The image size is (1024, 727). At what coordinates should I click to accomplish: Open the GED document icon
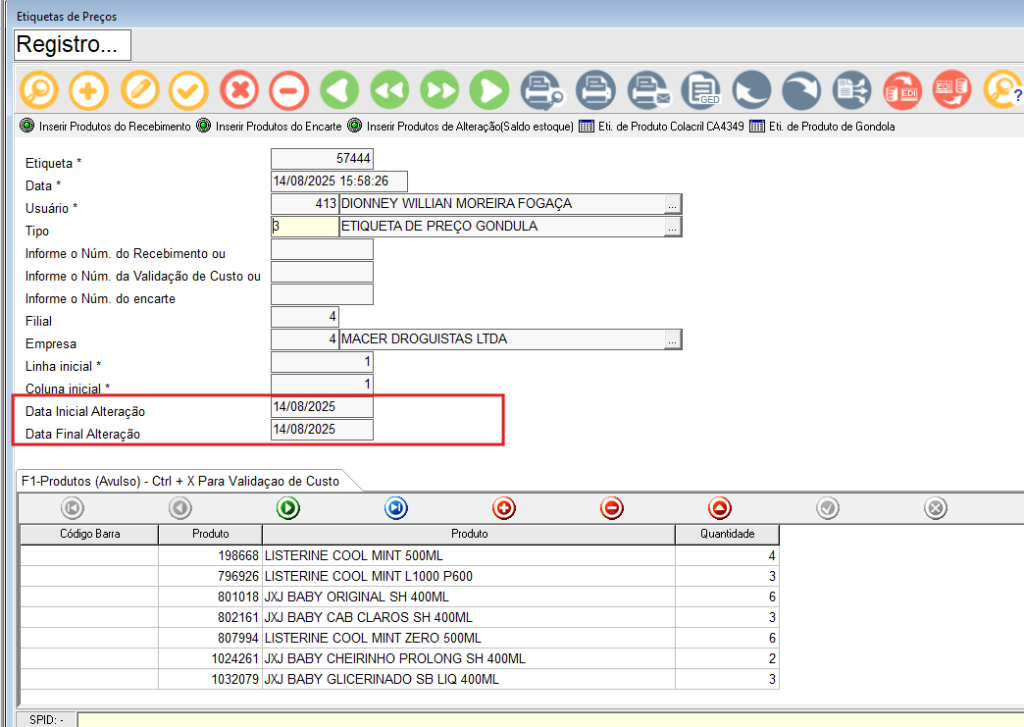point(700,90)
